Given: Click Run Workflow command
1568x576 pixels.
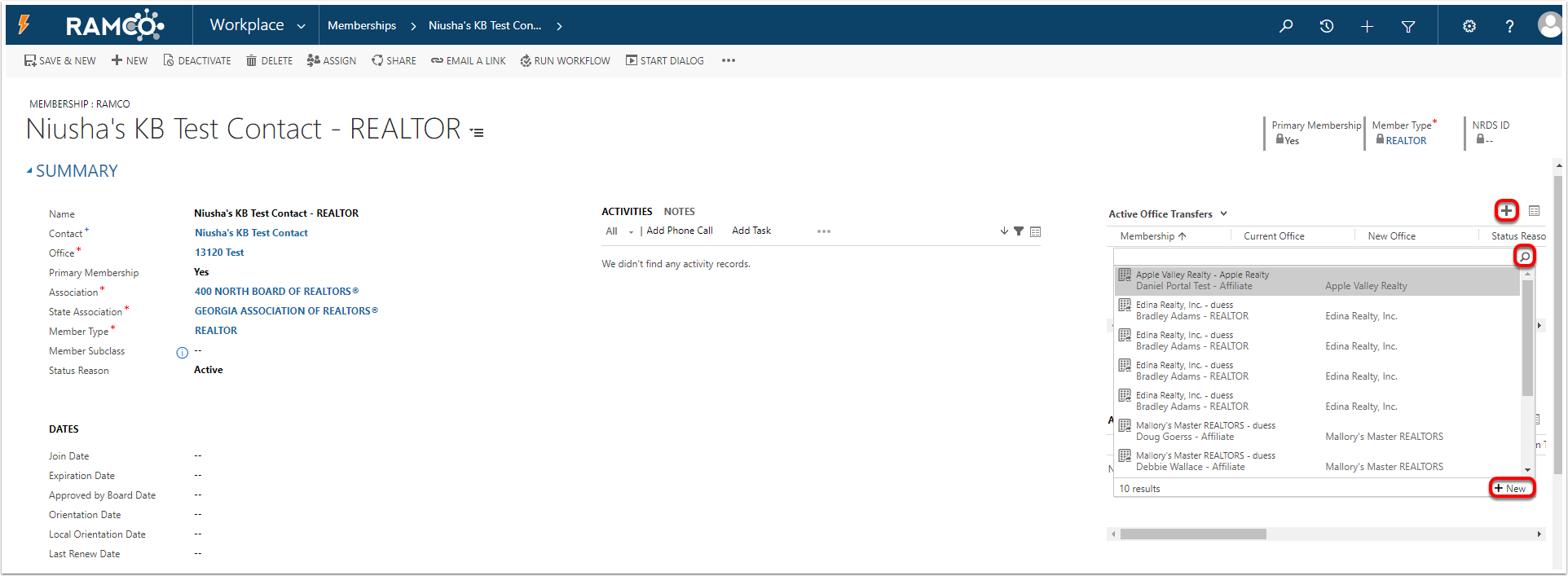Looking at the screenshot, I should pos(566,60).
